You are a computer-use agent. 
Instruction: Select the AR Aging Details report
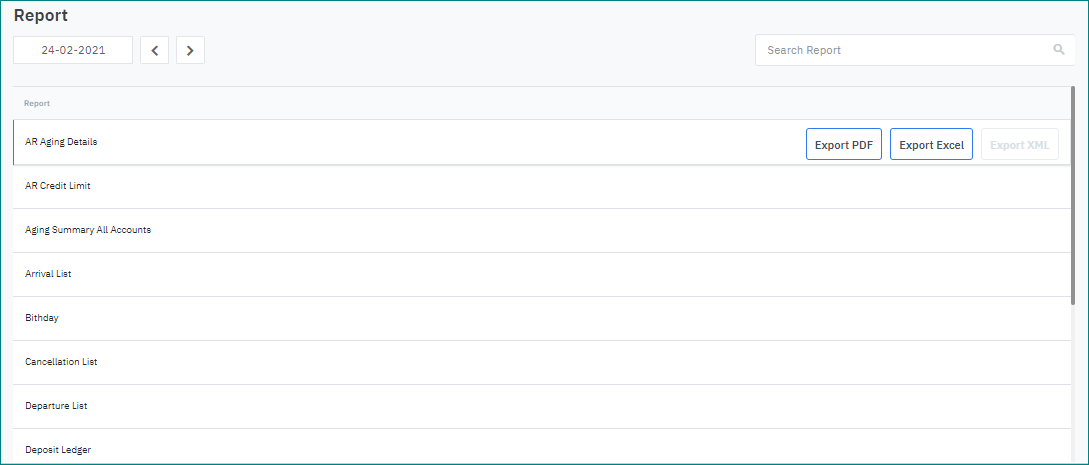pyautogui.click(x=61, y=142)
